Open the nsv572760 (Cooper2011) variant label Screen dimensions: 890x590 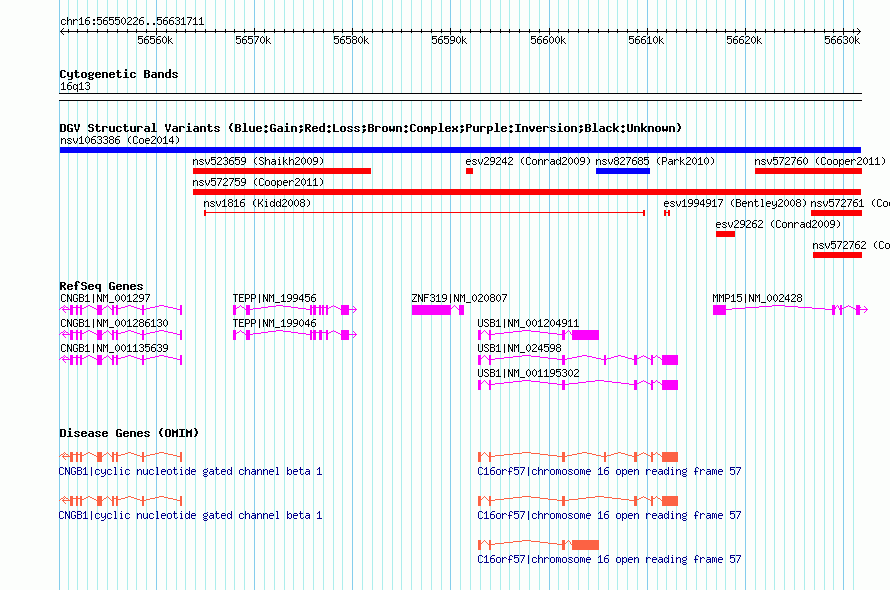pos(820,161)
